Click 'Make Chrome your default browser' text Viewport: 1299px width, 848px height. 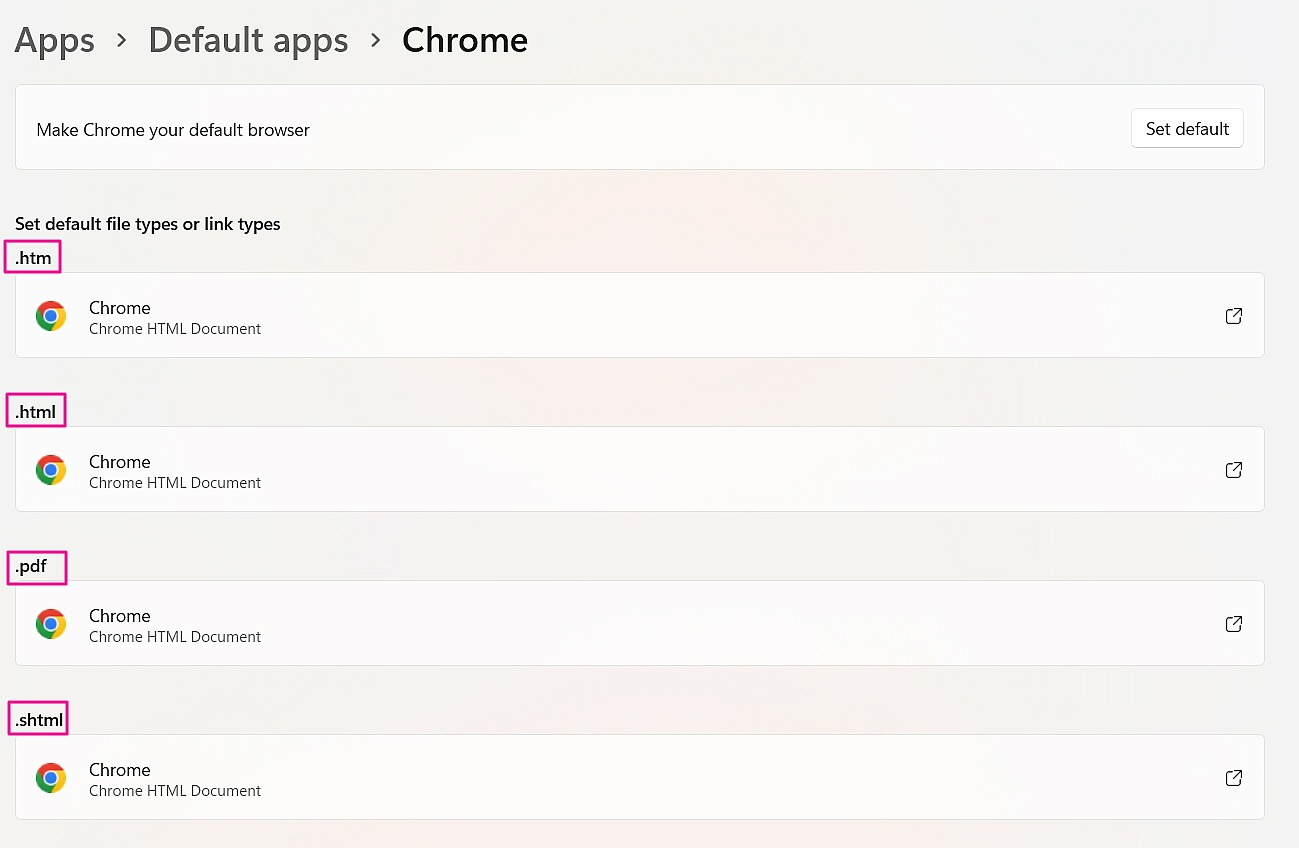point(173,130)
